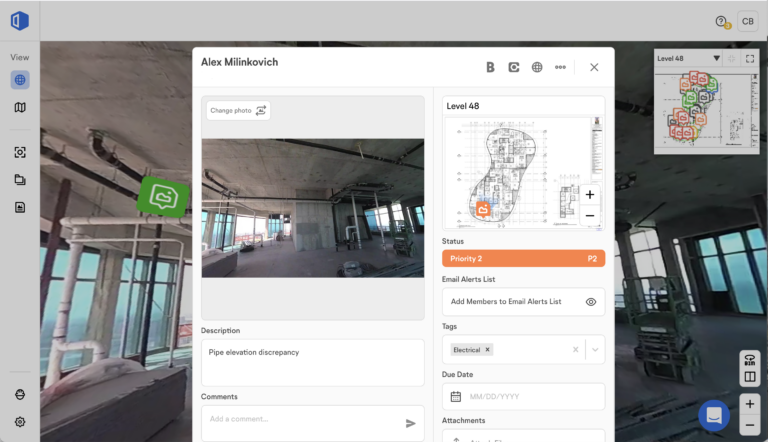The height and width of the screenshot is (442, 768).
Task: Open the help question mark menu
Action: click(x=721, y=21)
